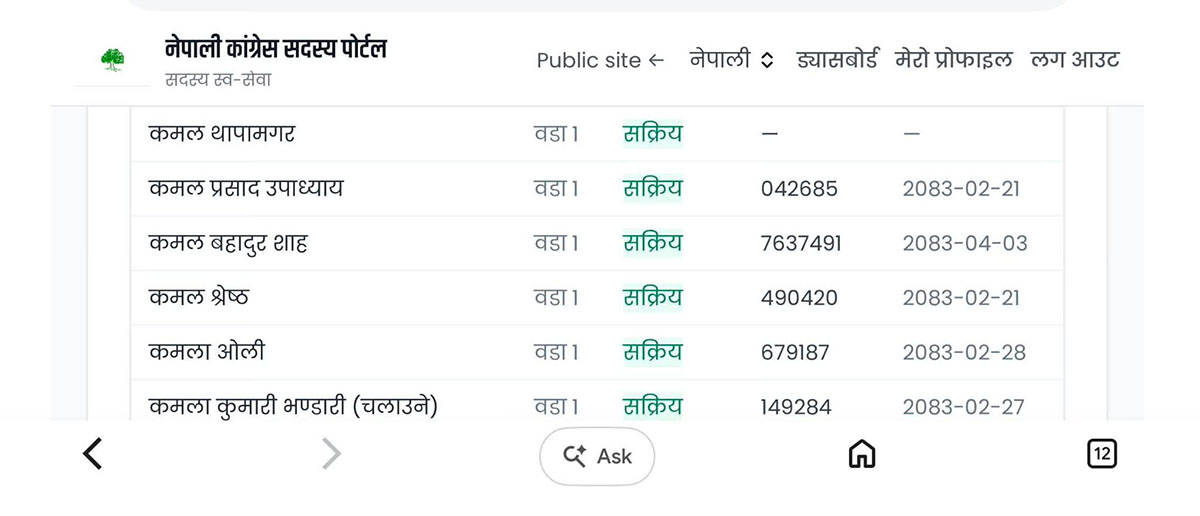Open the browser home icon

tap(861, 455)
